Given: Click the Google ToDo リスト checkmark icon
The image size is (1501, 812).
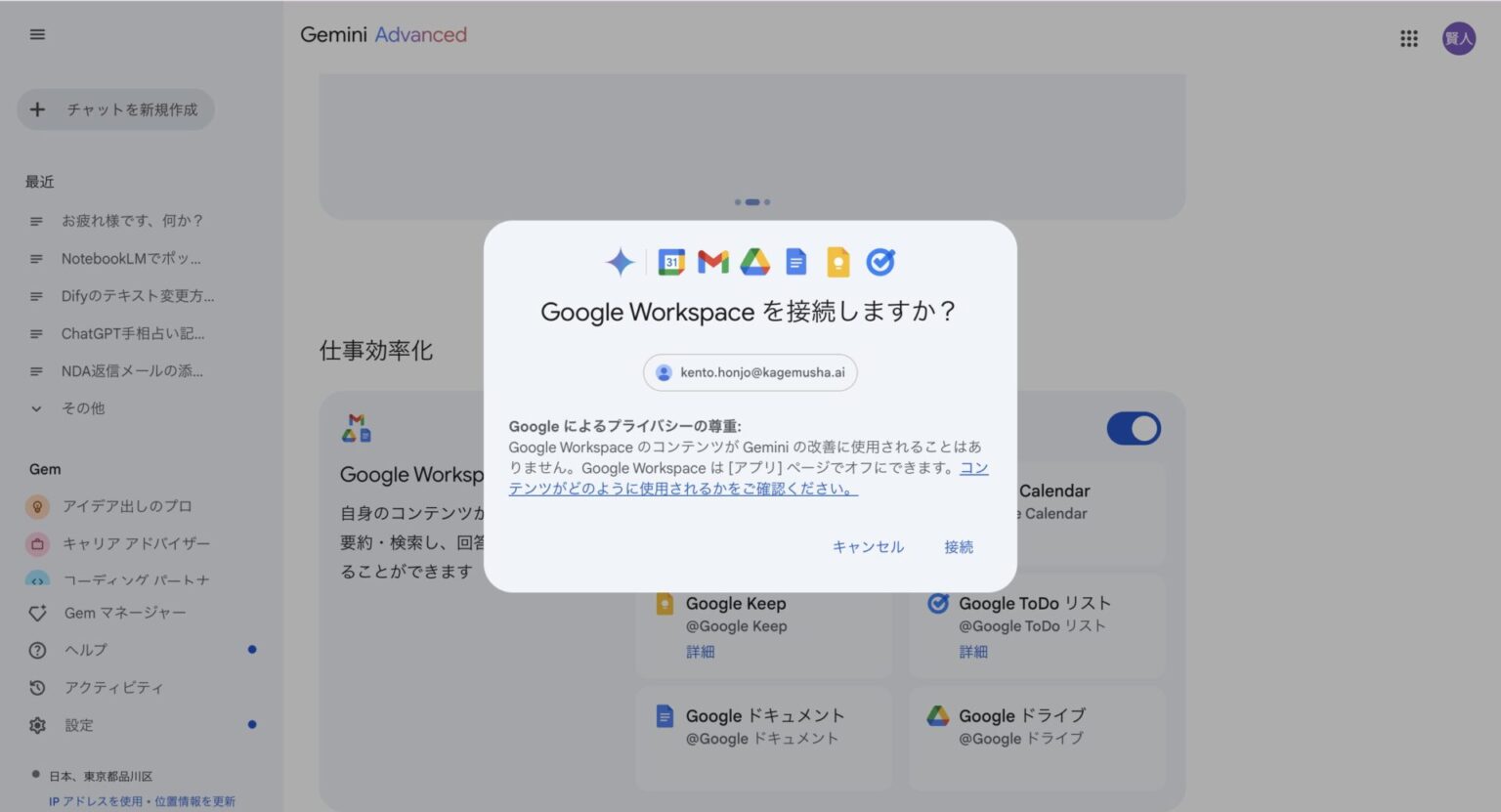Looking at the screenshot, I should tap(937, 604).
